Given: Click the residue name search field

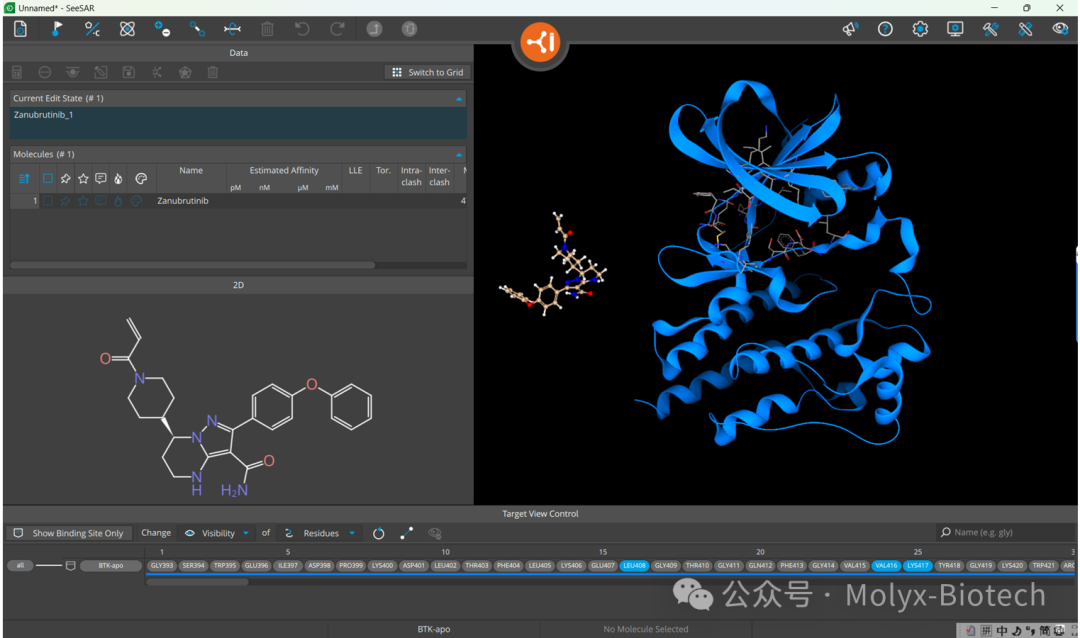Looking at the screenshot, I should point(1006,533).
